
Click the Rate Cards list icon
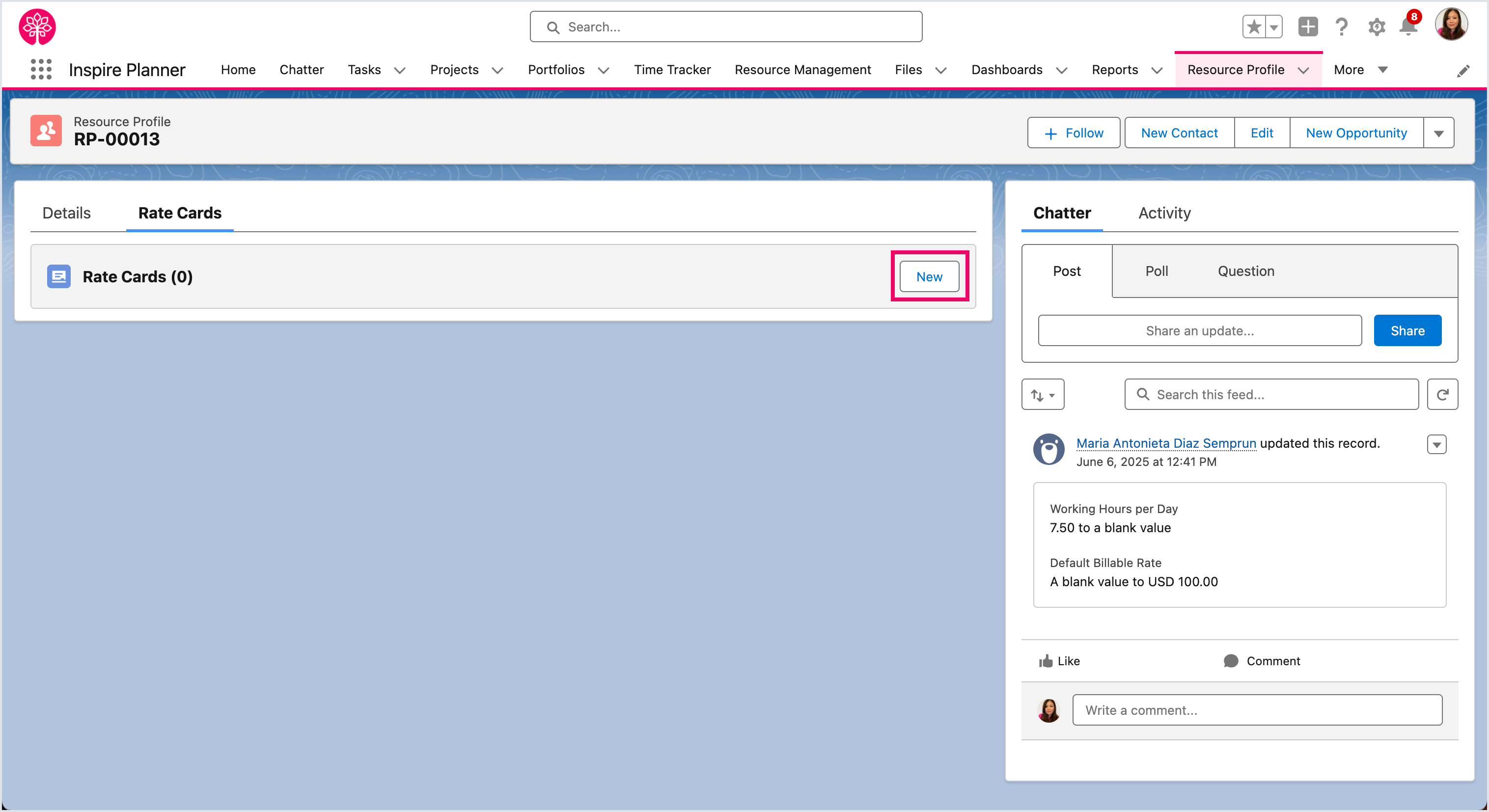tap(59, 276)
